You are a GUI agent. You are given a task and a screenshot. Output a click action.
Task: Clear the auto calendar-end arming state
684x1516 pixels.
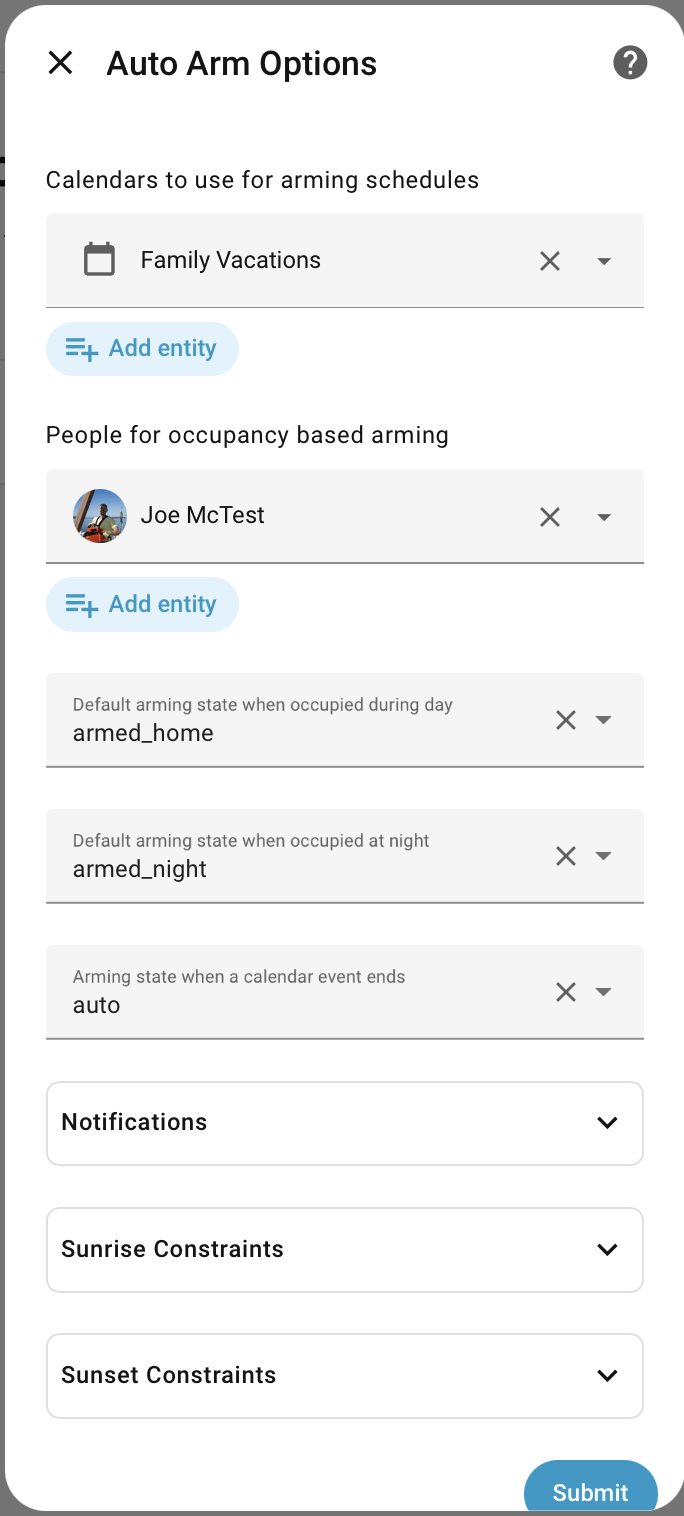(565, 991)
